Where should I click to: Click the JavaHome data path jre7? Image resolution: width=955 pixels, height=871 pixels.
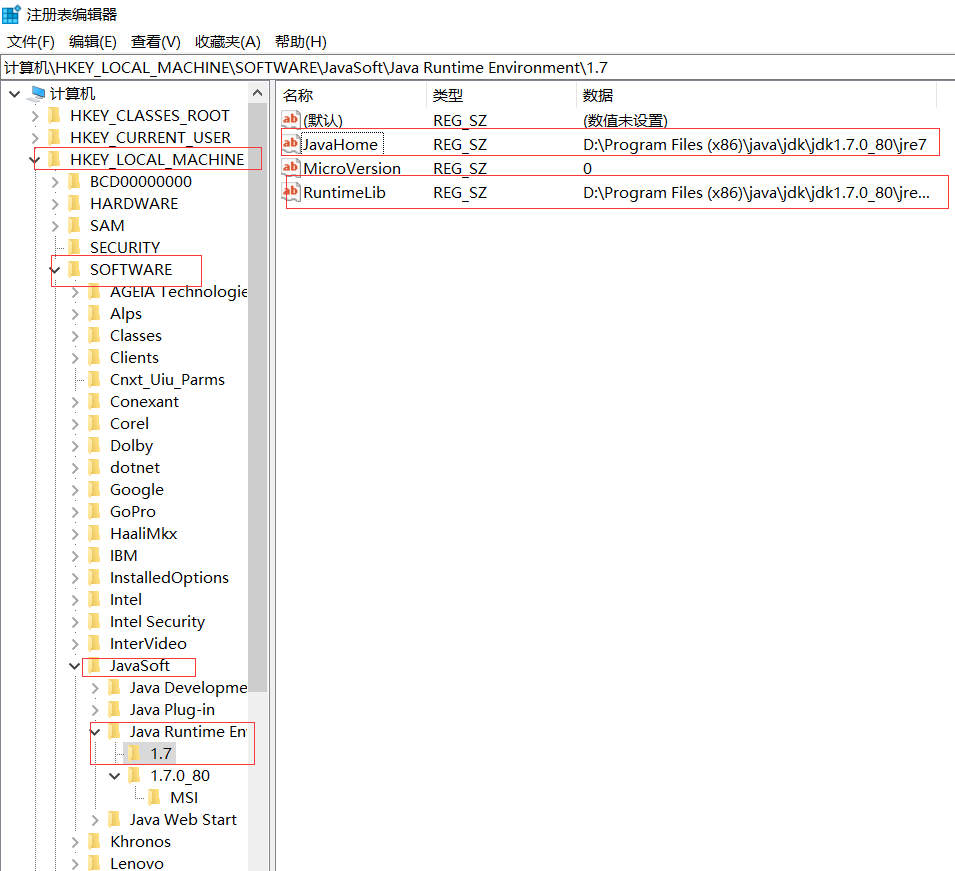click(755, 144)
